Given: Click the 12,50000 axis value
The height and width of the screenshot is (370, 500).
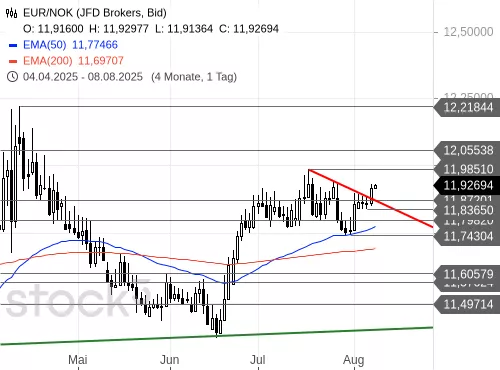Looking at the screenshot, I should [468, 32].
